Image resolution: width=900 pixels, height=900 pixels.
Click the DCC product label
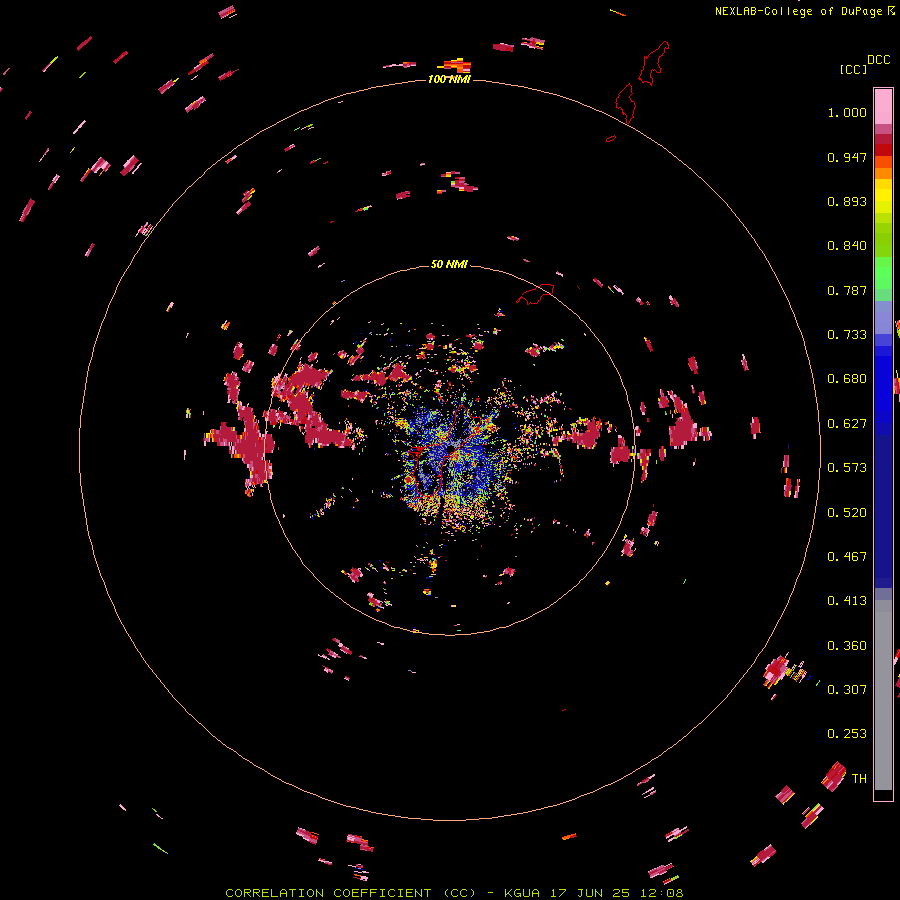878,60
